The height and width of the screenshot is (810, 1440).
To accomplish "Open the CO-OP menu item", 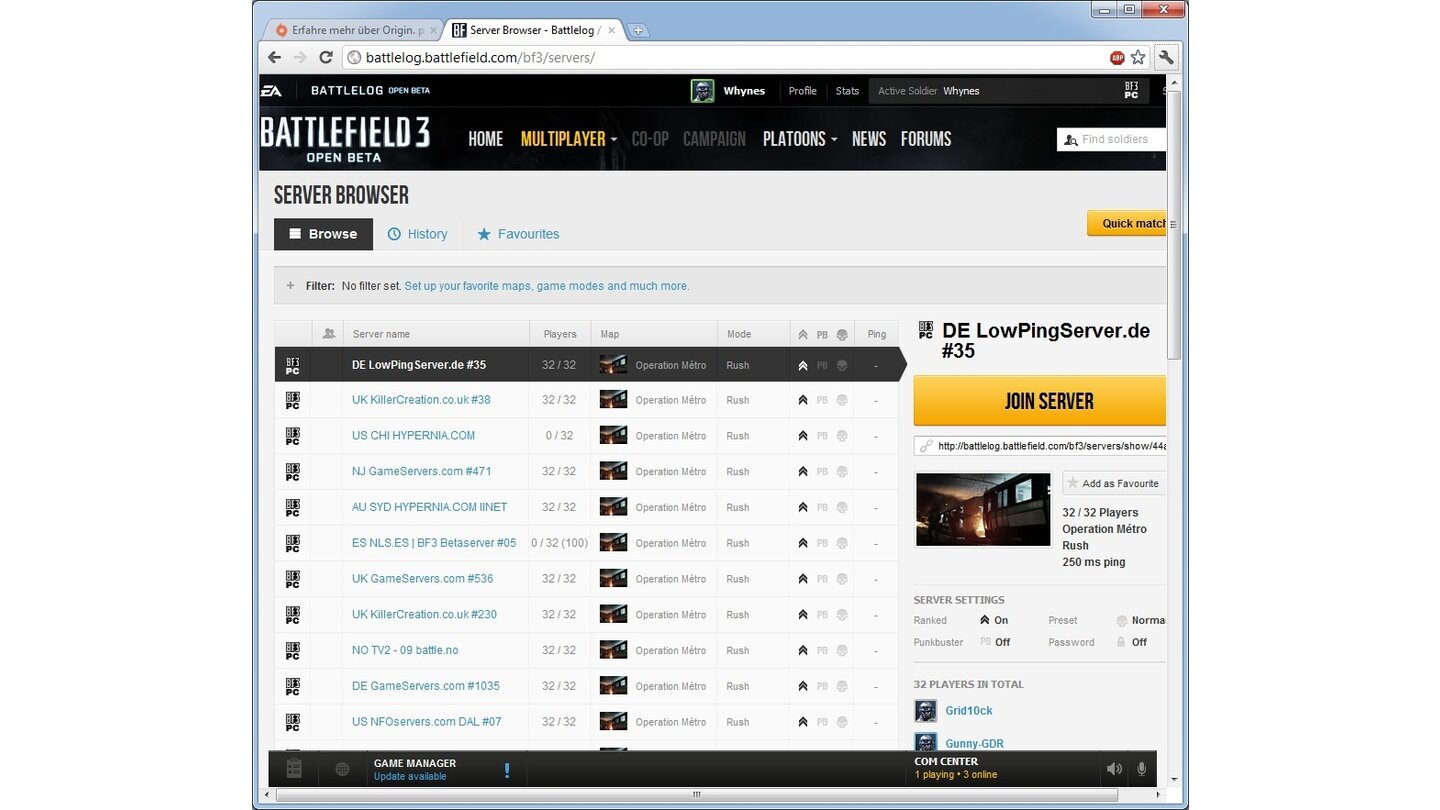I will pyautogui.click(x=650, y=139).
